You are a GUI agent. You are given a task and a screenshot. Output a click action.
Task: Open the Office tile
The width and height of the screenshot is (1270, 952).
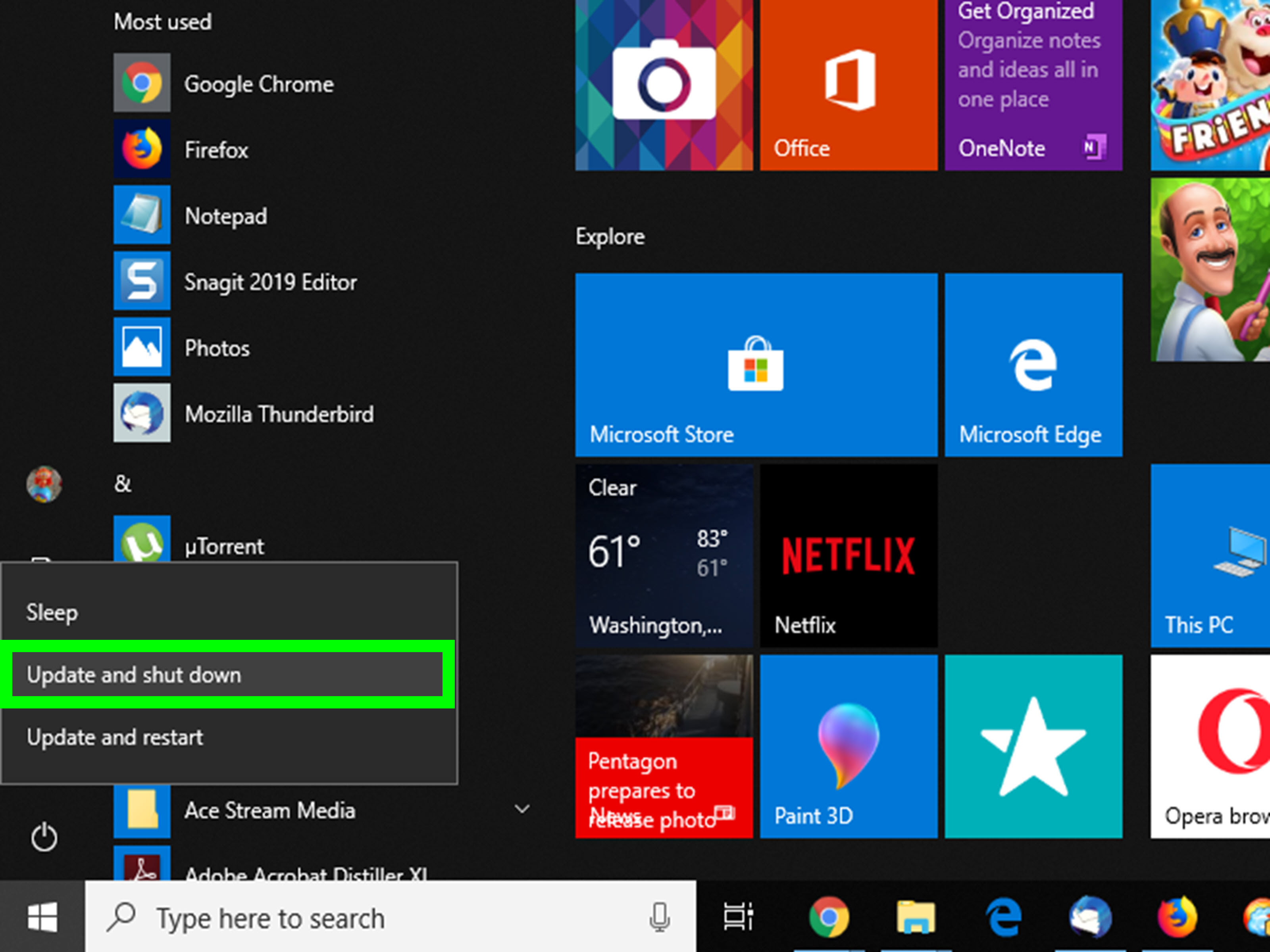[849, 85]
